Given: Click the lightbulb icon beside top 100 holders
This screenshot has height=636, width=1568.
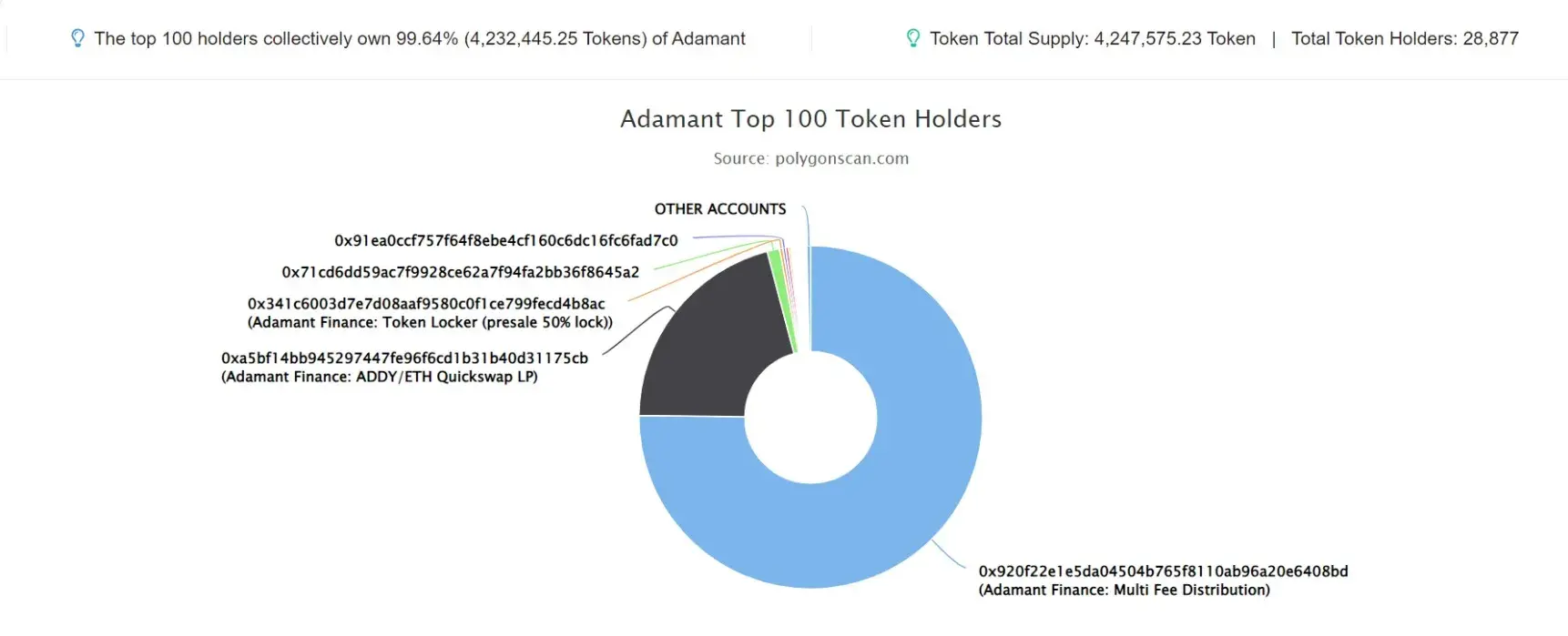Looking at the screenshot, I should 78,38.
